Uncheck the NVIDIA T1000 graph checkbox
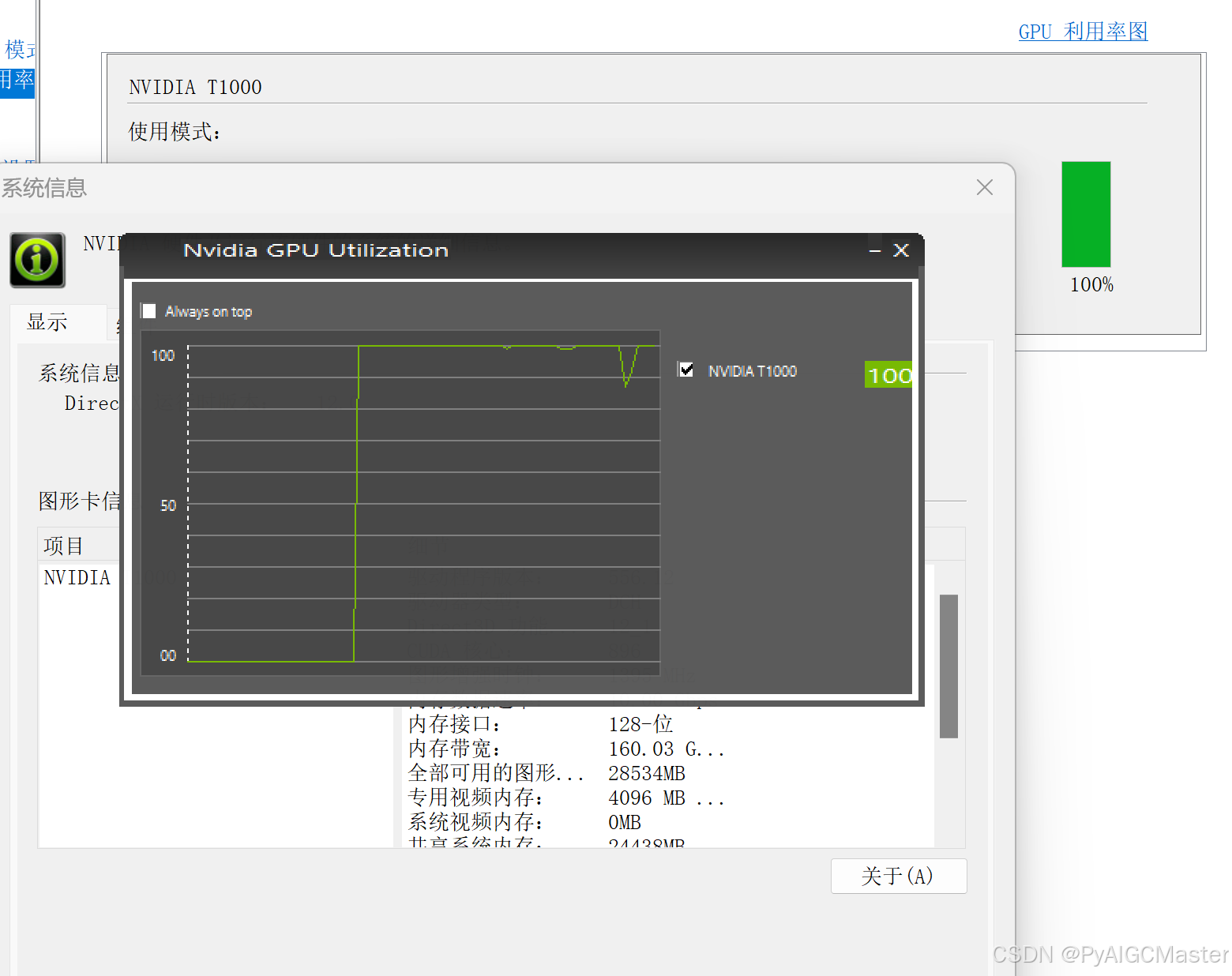The height and width of the screenshot is (976, 1232). click(686, 370)
